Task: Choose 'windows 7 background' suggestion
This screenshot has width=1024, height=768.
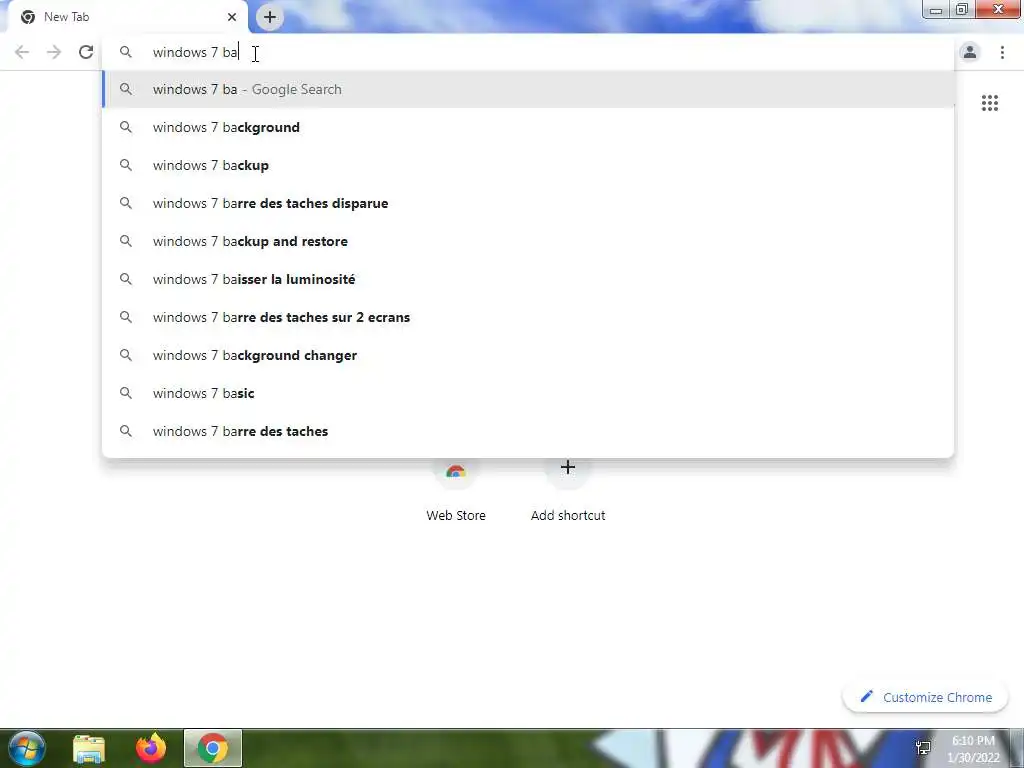Action: click(528, 127)
